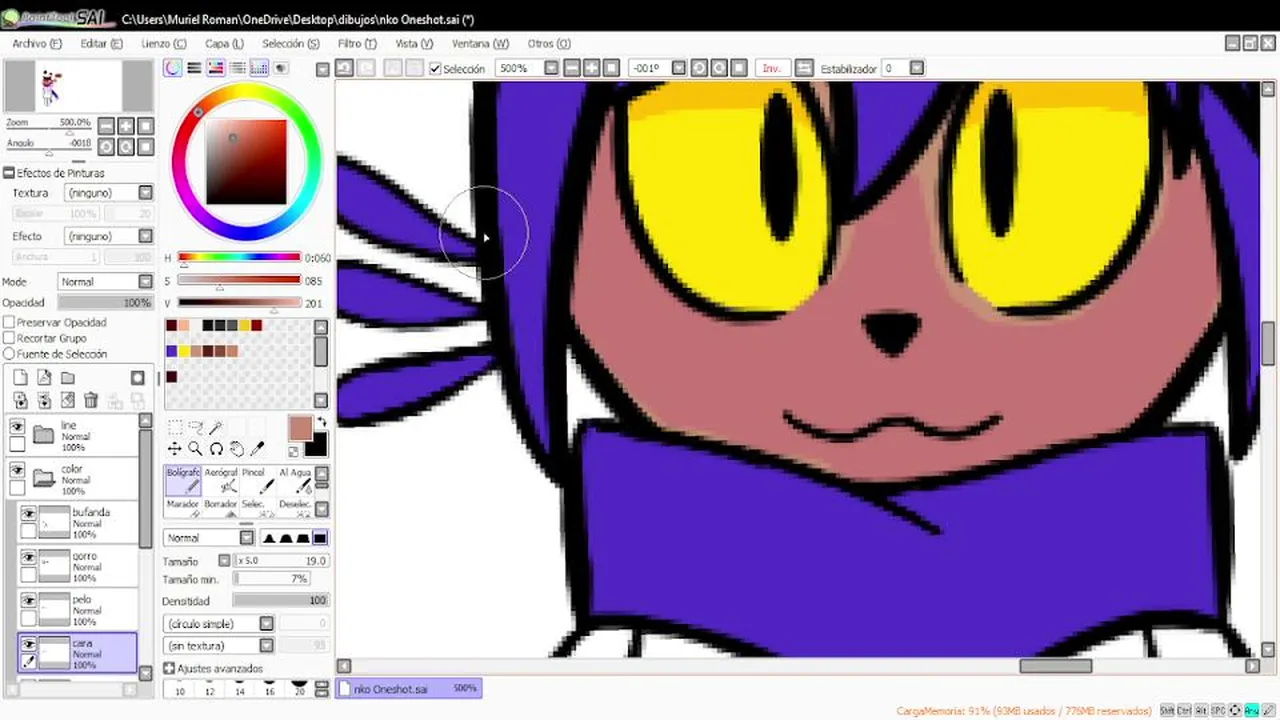Activate the hand pan tool
The image size is (1280, 720).
[237, 449]
